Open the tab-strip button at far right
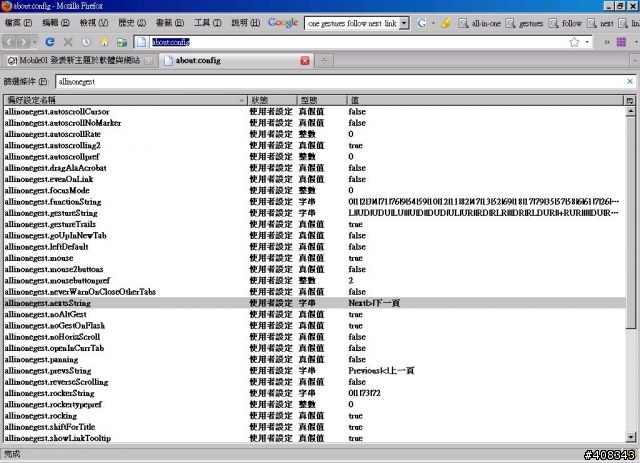This screenshot has height=463, width=640. [x=635, y=61]
